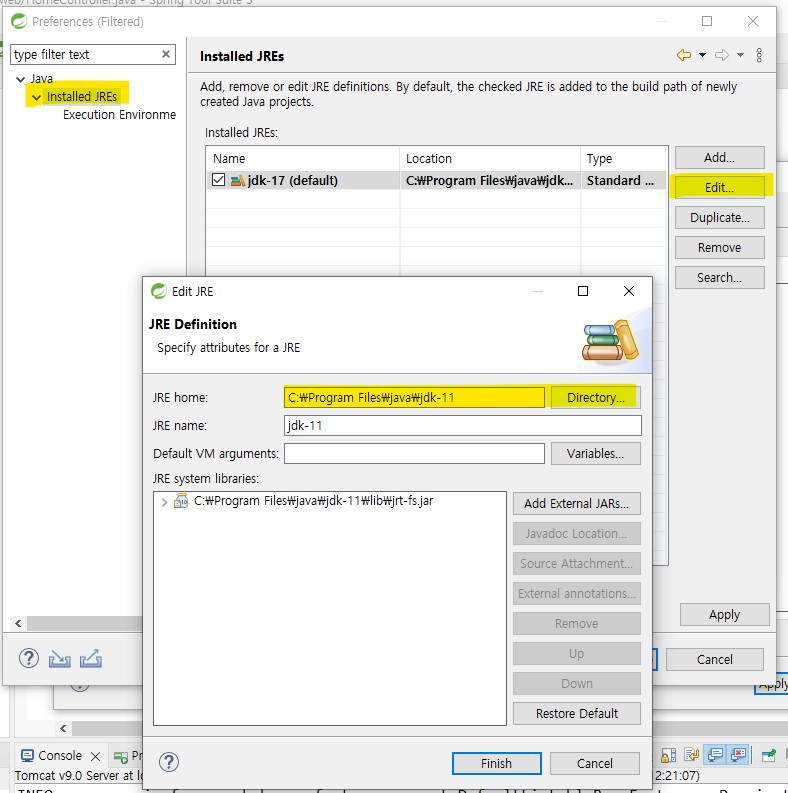Image resolution: width=788 pixels, height=793 pixels.
Task: Click Apply in the Preferences window
Action: pyautogui.click(x=724, y=614)
